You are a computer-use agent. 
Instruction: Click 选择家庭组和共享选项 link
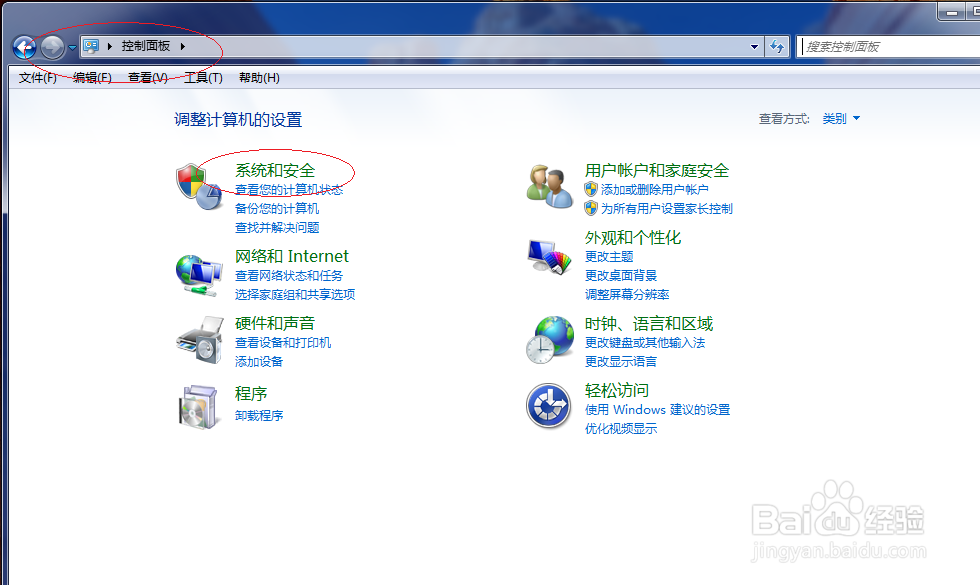[295, 294]
